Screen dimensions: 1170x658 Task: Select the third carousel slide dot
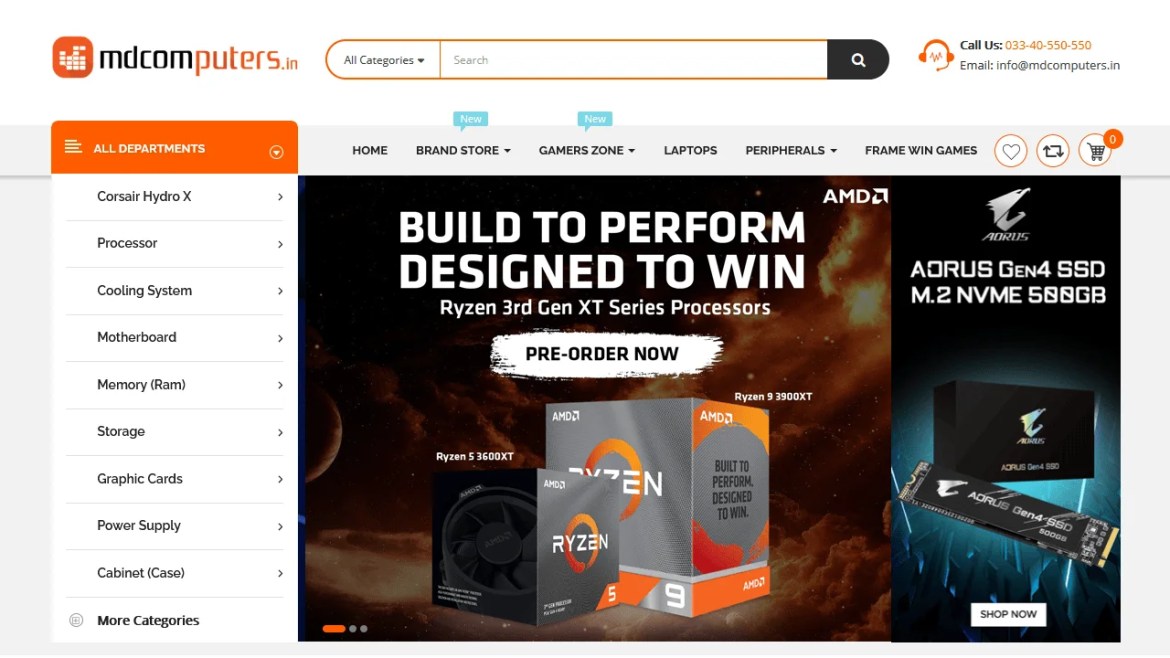tap(364, 629)
